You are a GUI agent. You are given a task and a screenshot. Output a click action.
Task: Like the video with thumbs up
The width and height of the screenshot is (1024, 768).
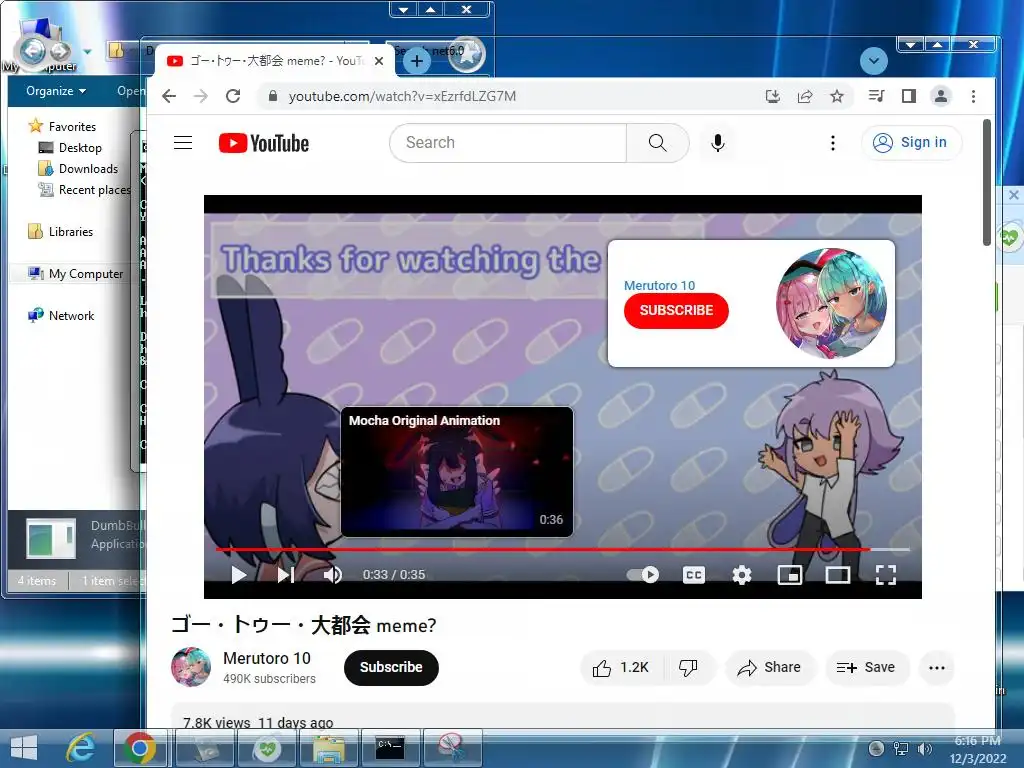[x=620, y=667]
